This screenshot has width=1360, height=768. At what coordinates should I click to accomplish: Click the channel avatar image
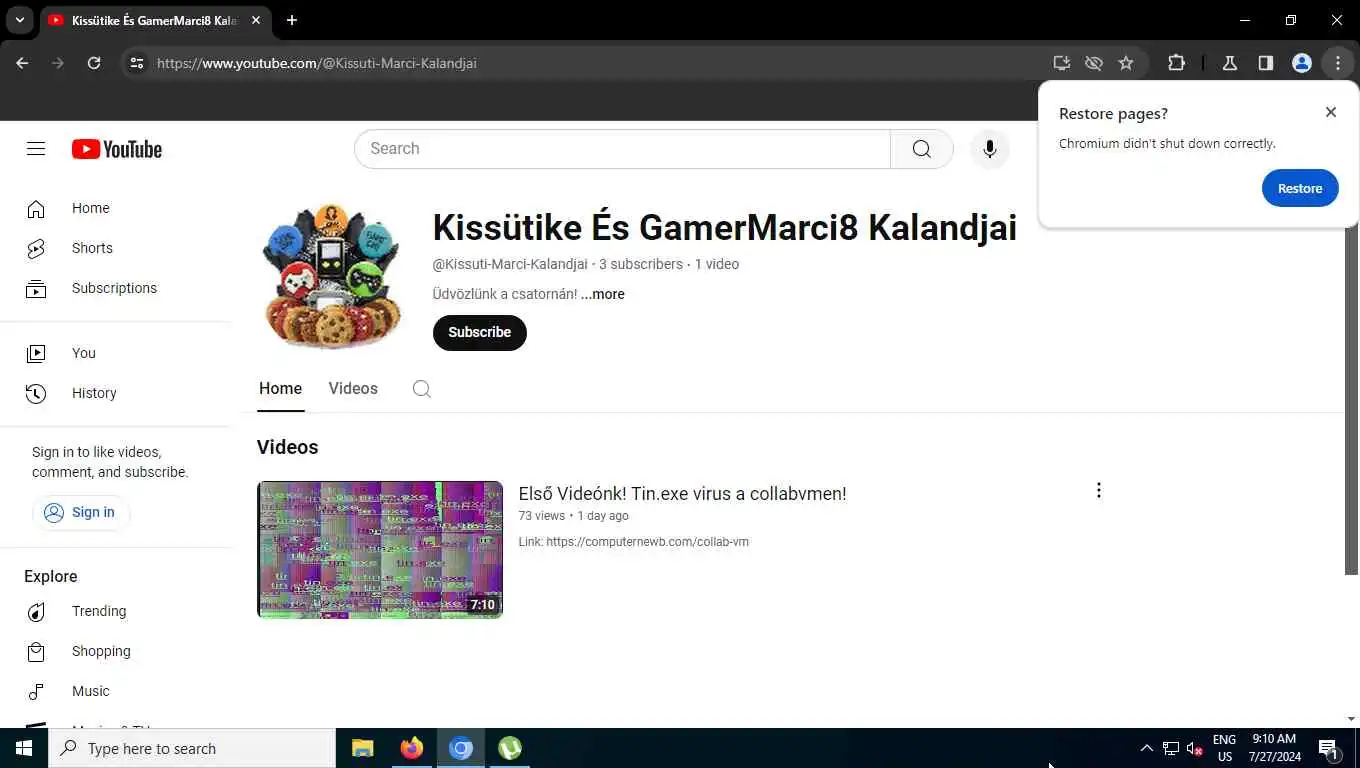click(332, 276)
